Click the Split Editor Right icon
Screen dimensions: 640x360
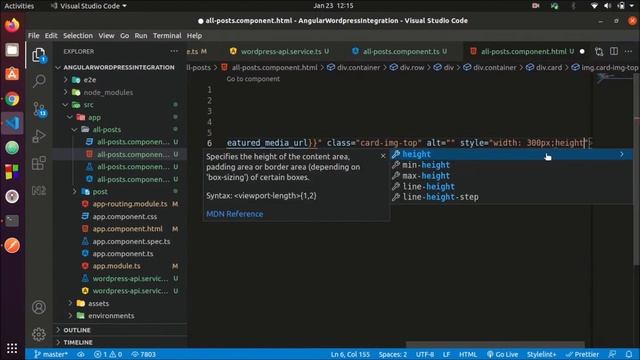click(614, 51)
